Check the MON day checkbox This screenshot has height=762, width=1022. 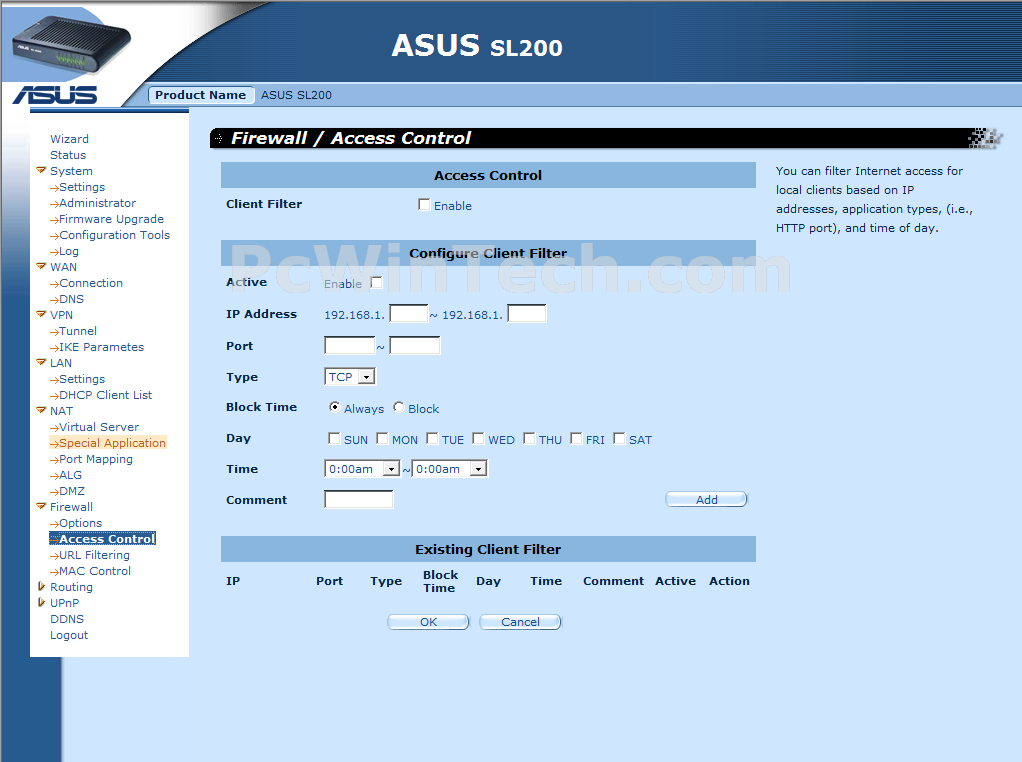coord(383,438)
